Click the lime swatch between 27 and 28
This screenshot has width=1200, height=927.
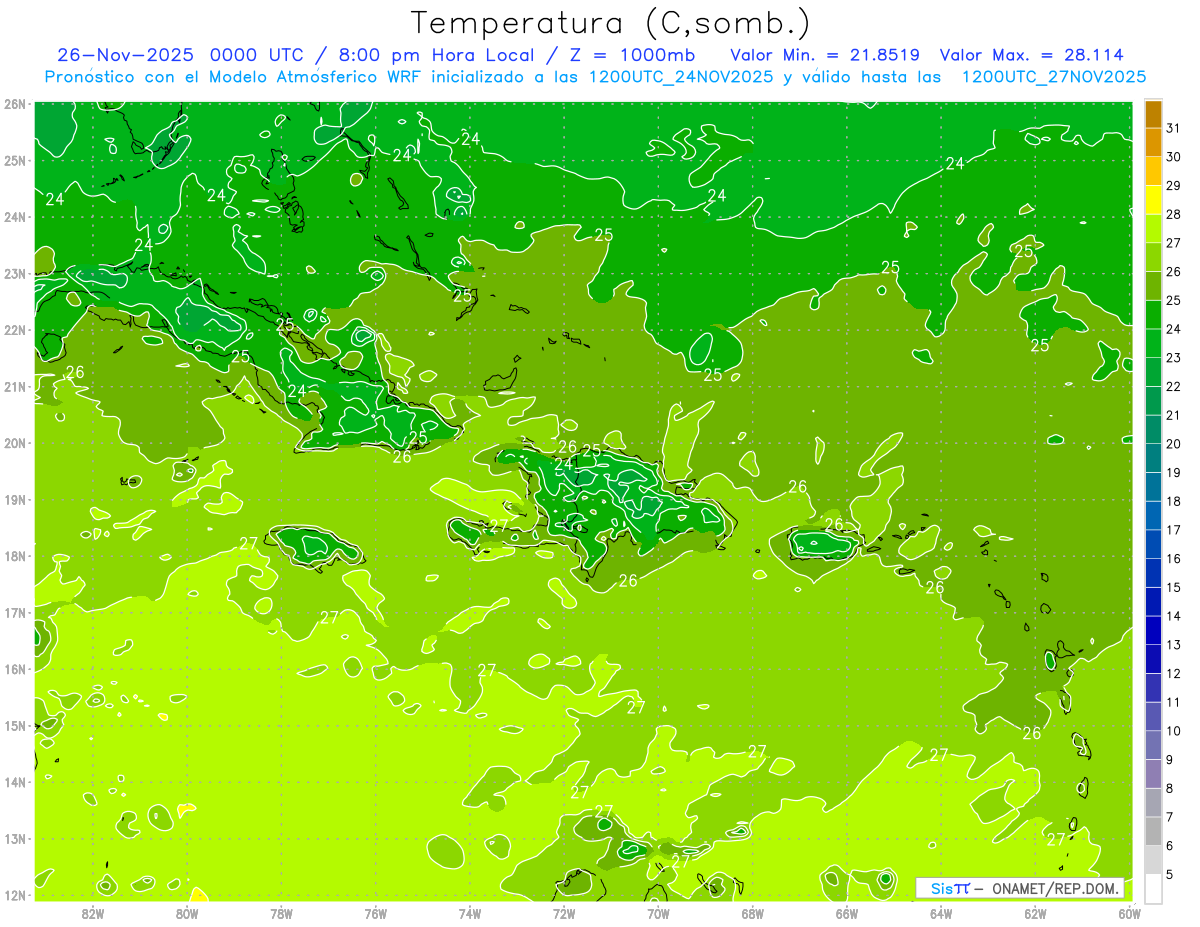click(x=1154, y=229)
